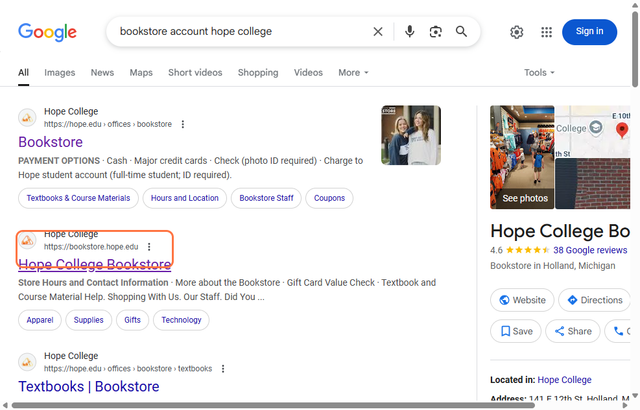
Task: Click Hope College favicon of first result
Action: pos(27,118)
